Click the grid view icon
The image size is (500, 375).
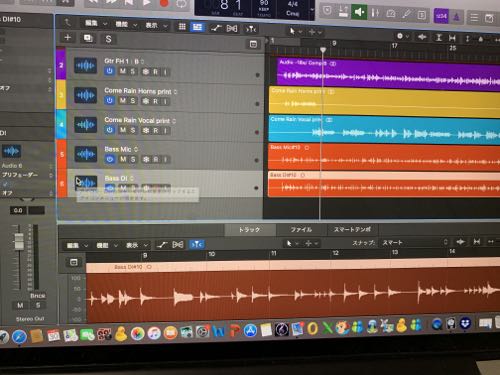182,27
